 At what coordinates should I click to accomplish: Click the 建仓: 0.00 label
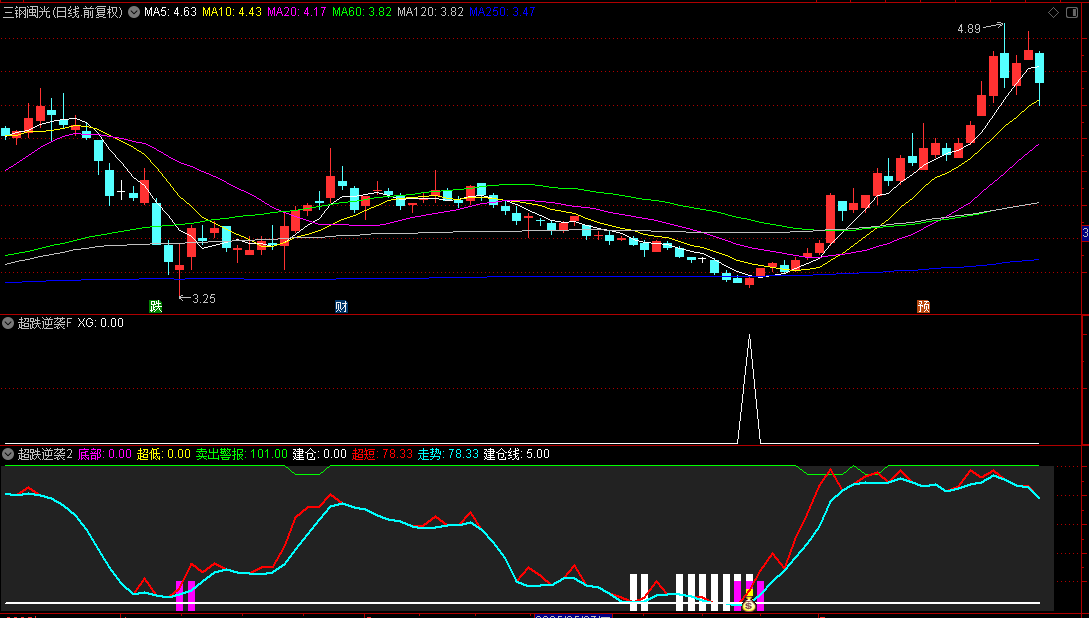pos(319,454)
